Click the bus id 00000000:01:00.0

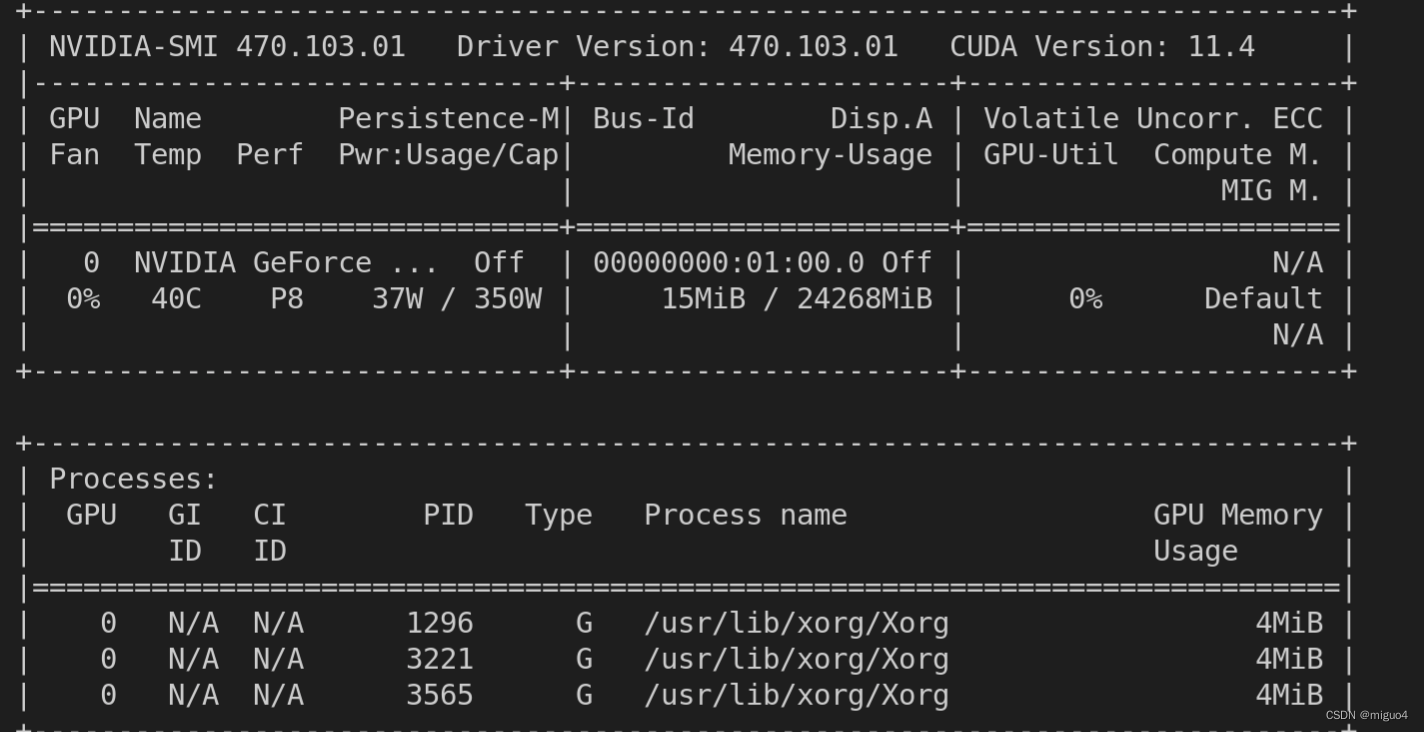point(728,263)
